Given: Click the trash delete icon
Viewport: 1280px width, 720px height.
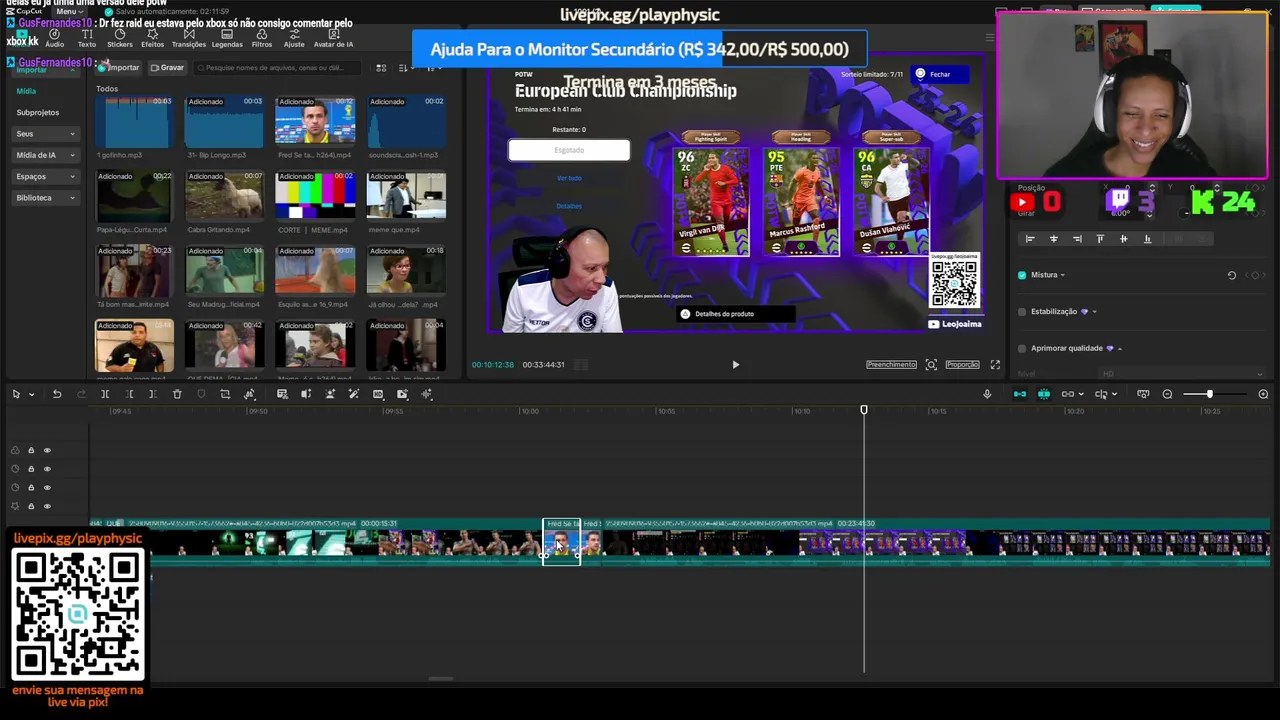Looking at the screenshot, I should (x=177, y=394).
